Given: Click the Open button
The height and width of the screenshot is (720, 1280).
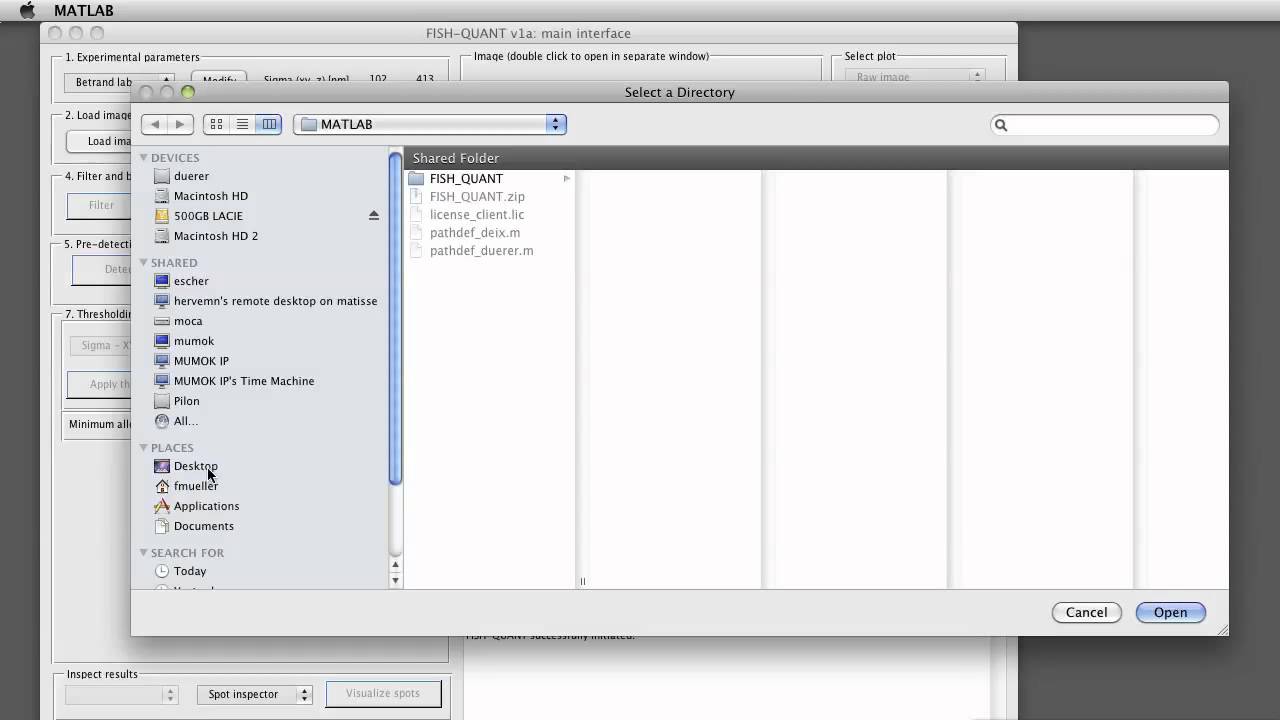Looking at the screenshot, I should (1171, 612).
